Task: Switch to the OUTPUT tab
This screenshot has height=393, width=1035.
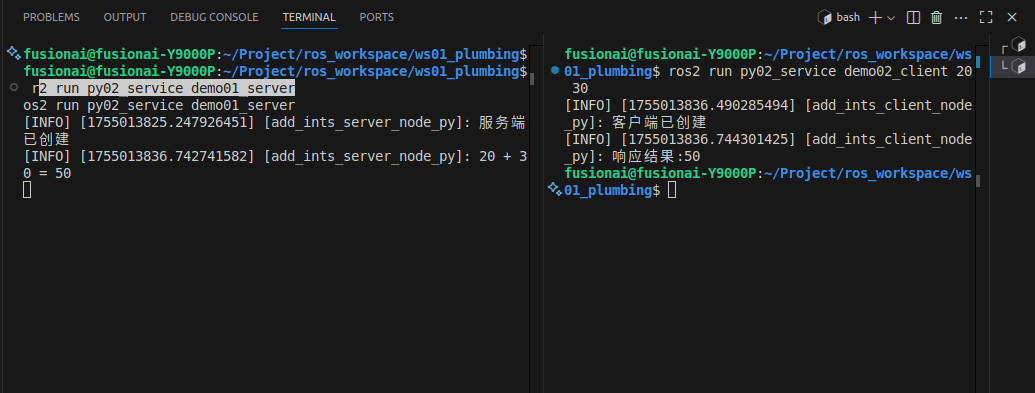Action: pos(125,17)
